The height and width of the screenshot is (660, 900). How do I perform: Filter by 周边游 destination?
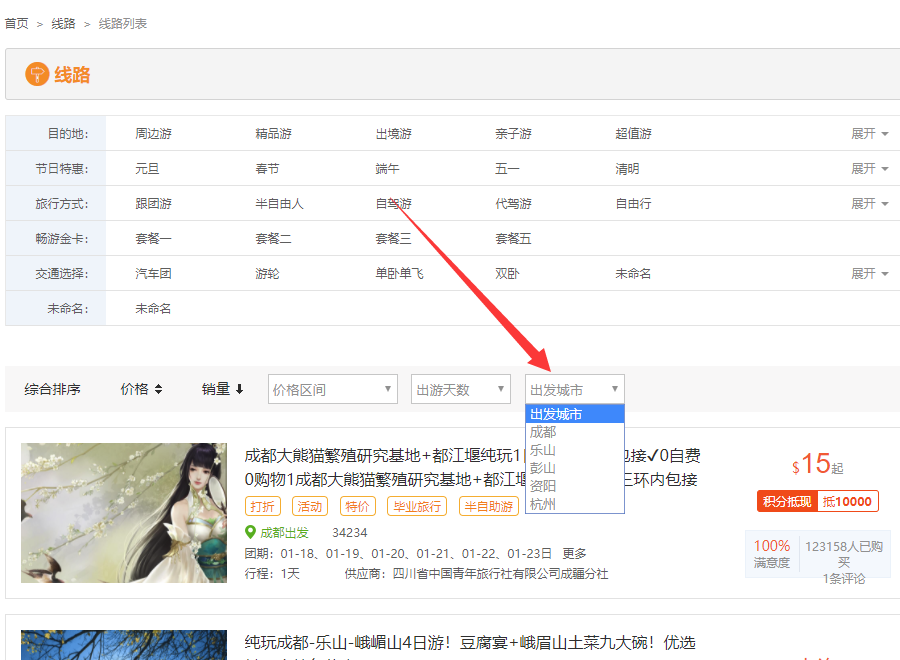pyautogui.click(x=153, y=134)
